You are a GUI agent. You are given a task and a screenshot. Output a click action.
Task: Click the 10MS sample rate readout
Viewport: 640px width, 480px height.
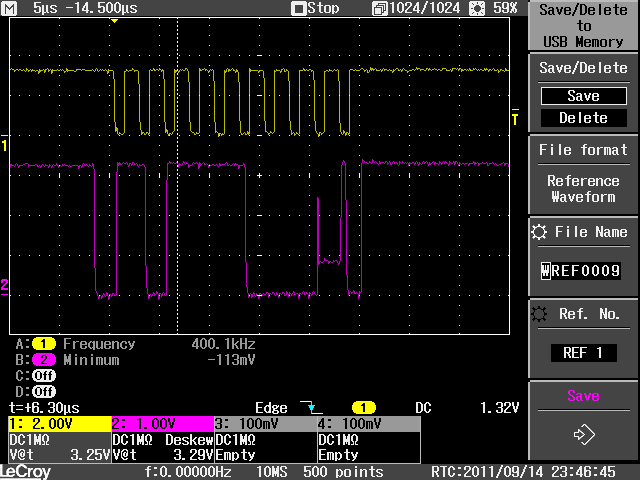coord(271,472)
